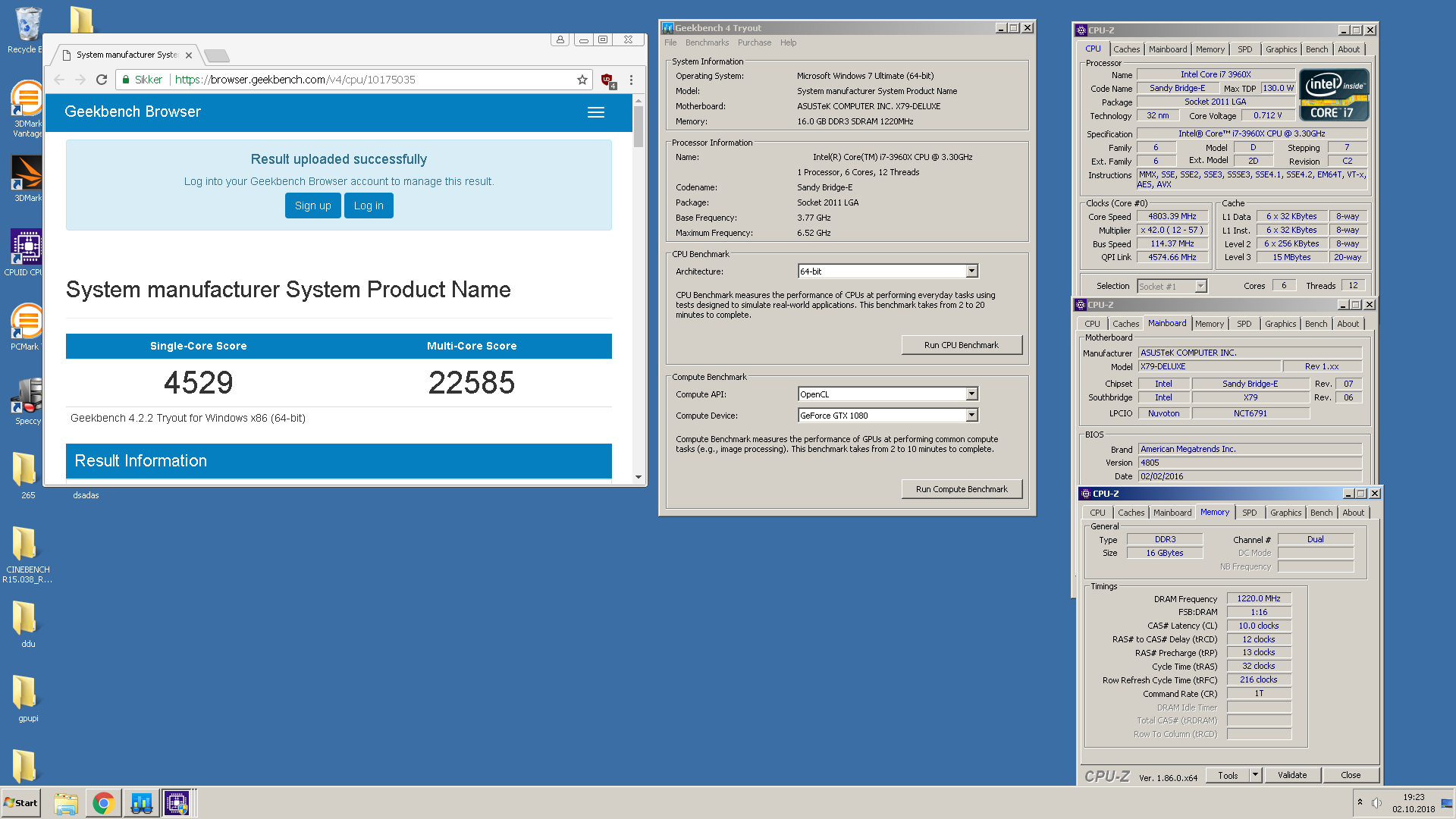The image size is (1456, 819).
Task: Click the Chrome user profile icon
Action: point(560,39)
